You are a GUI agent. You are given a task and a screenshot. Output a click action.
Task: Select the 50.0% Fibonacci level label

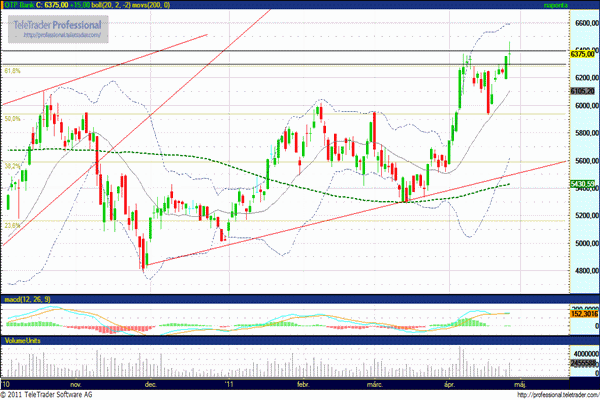pos(13,119)
